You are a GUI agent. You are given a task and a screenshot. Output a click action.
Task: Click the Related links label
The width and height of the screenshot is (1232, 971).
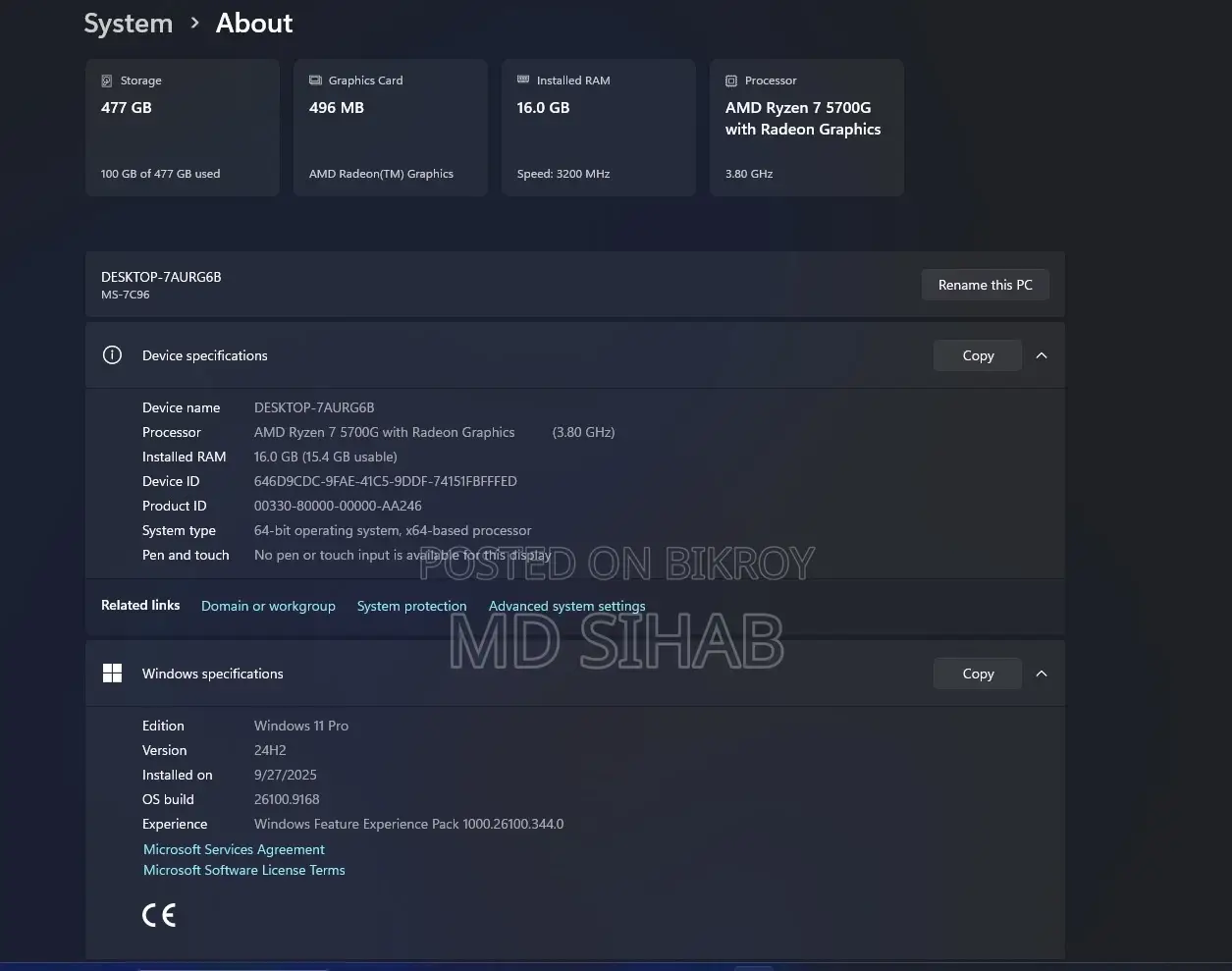[140, 605]
